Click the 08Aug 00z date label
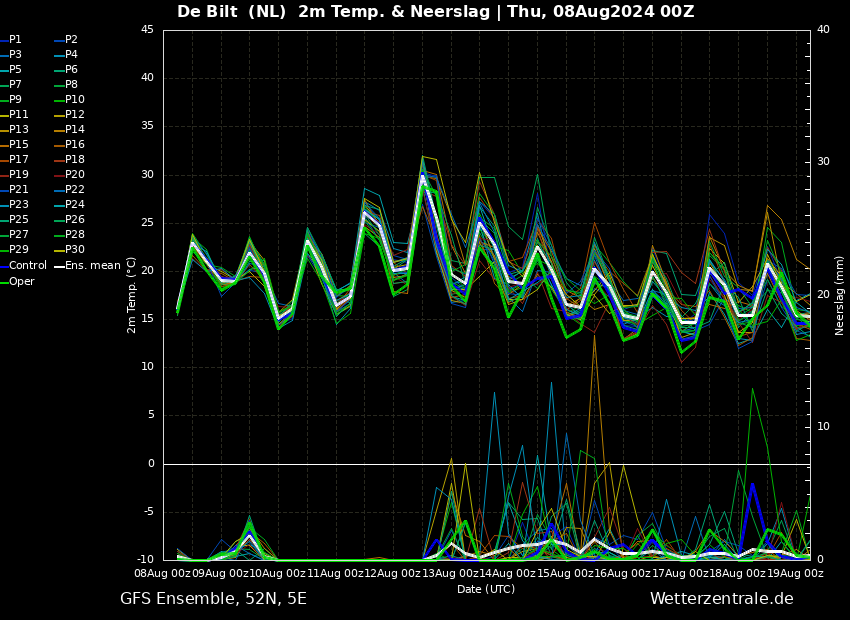The width and height of the screenshot is (850, 620). point(163,573)
